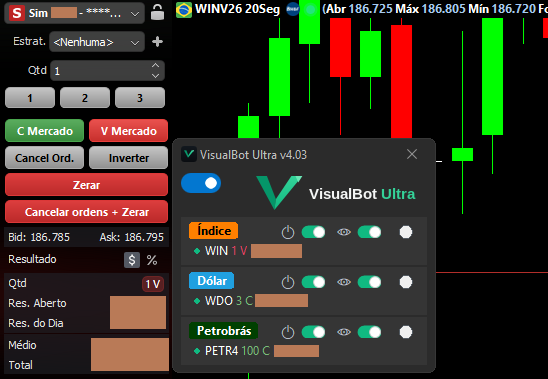Buy at market with C Mercado
Viewport: 548px width, 379px height.
tap(45, 131)
